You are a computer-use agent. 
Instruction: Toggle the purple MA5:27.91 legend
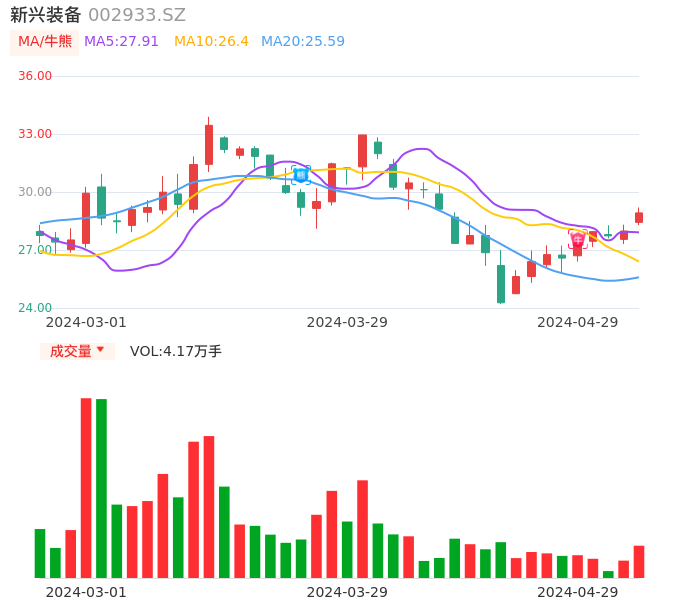pyautogui.click(x=121, y=42)
